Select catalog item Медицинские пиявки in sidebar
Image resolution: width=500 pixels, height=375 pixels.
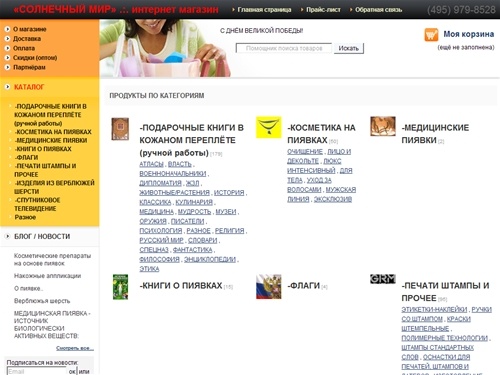coord(51,140)
